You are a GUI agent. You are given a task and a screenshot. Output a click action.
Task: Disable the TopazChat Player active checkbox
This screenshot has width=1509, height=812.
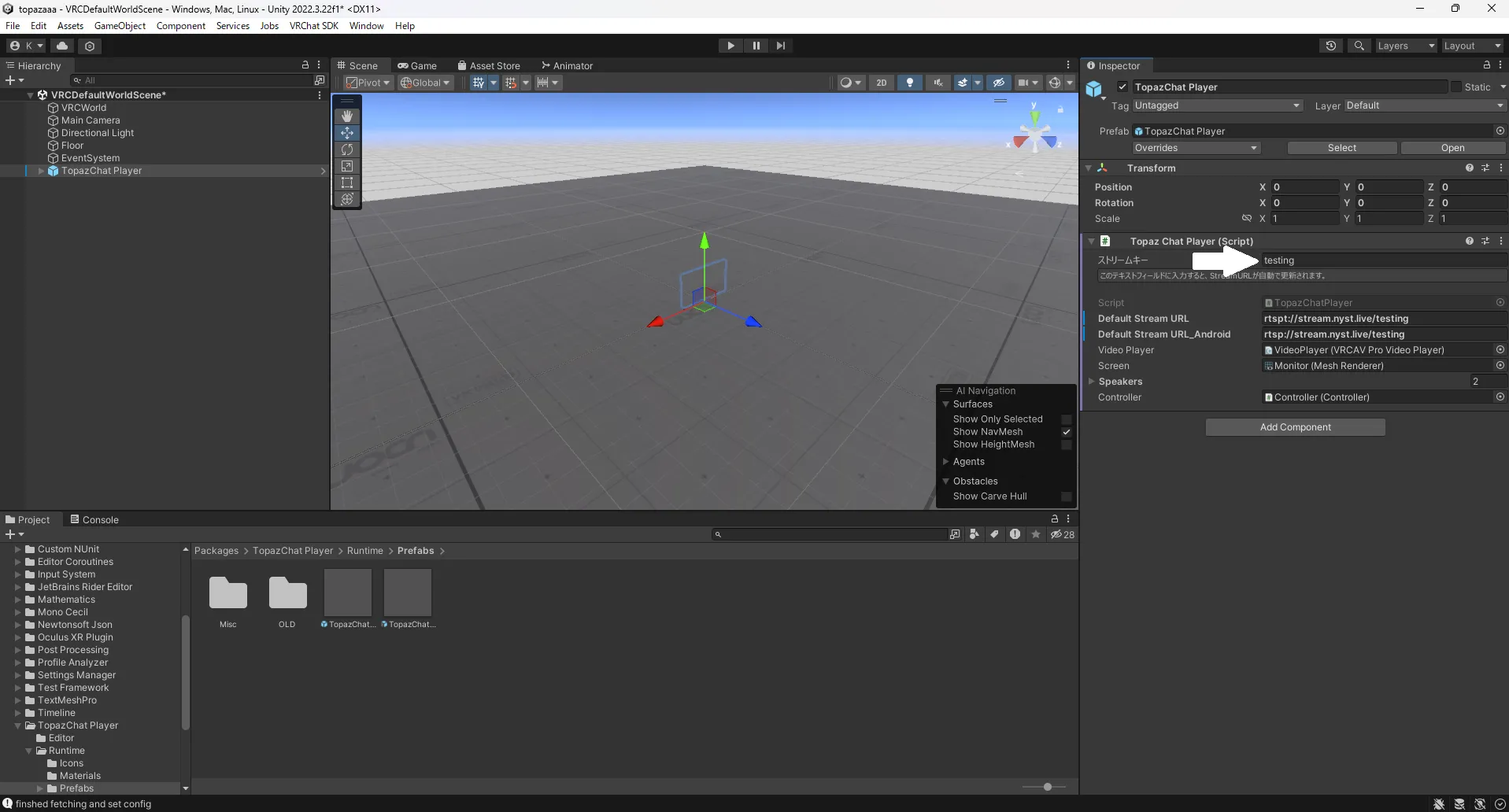pyautogui.click(x=1123, y=87)
